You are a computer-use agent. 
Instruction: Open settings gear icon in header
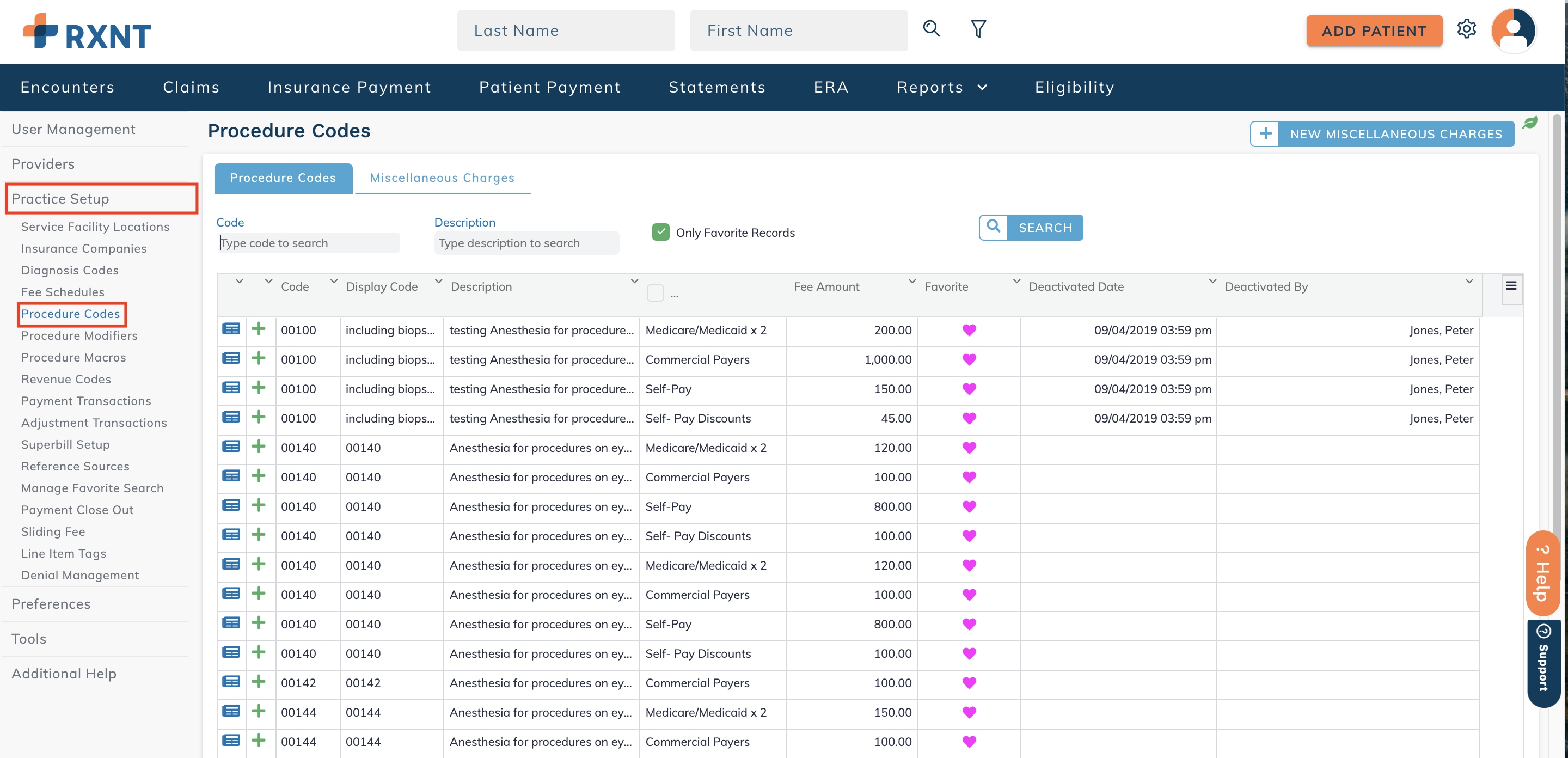pos(1466,29)
